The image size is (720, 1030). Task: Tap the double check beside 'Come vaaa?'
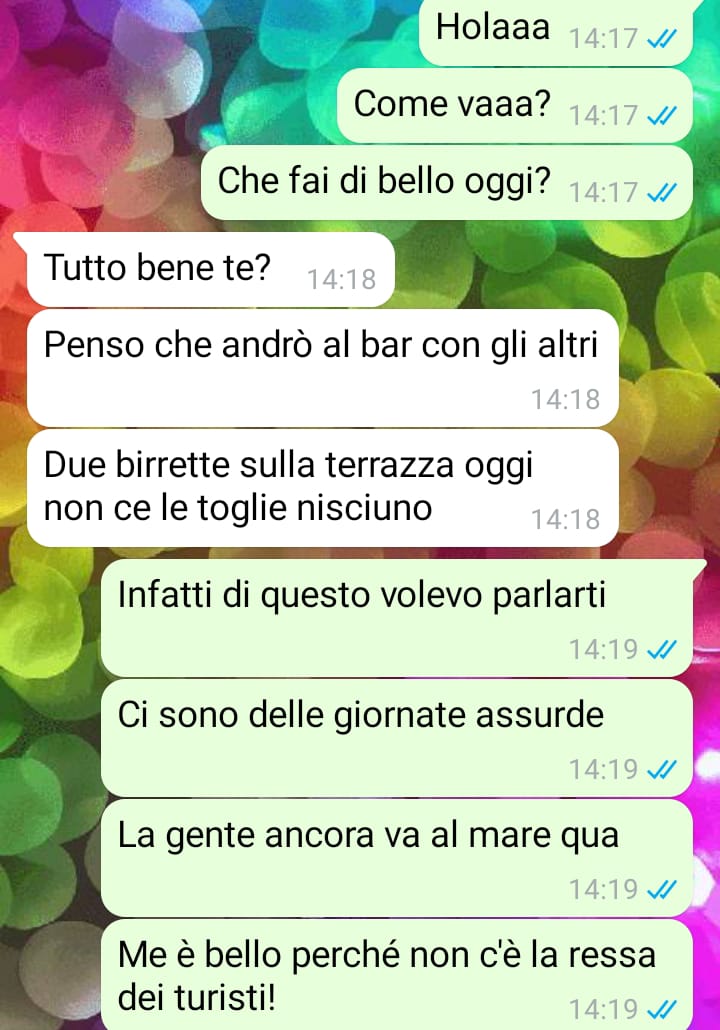click(662, 116)
